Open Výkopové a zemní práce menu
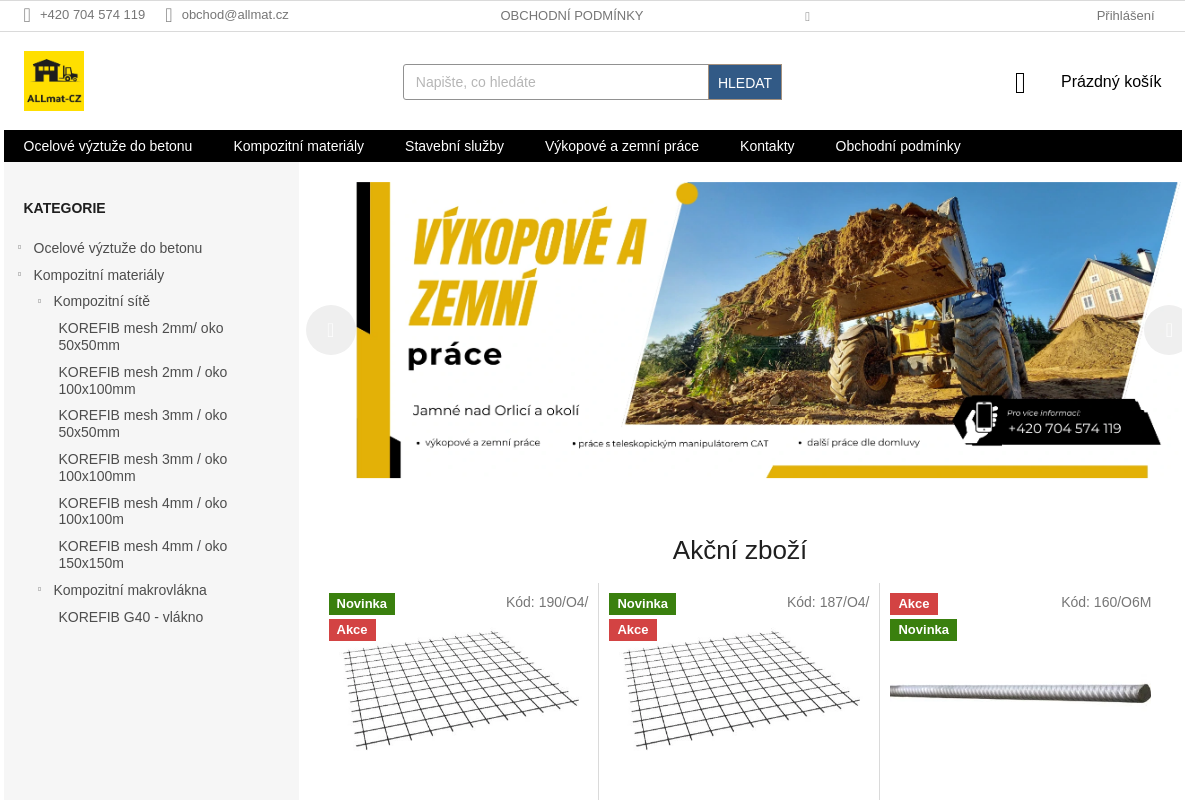The width and height of the screenshot is (1200, 800). click(621, 146)
